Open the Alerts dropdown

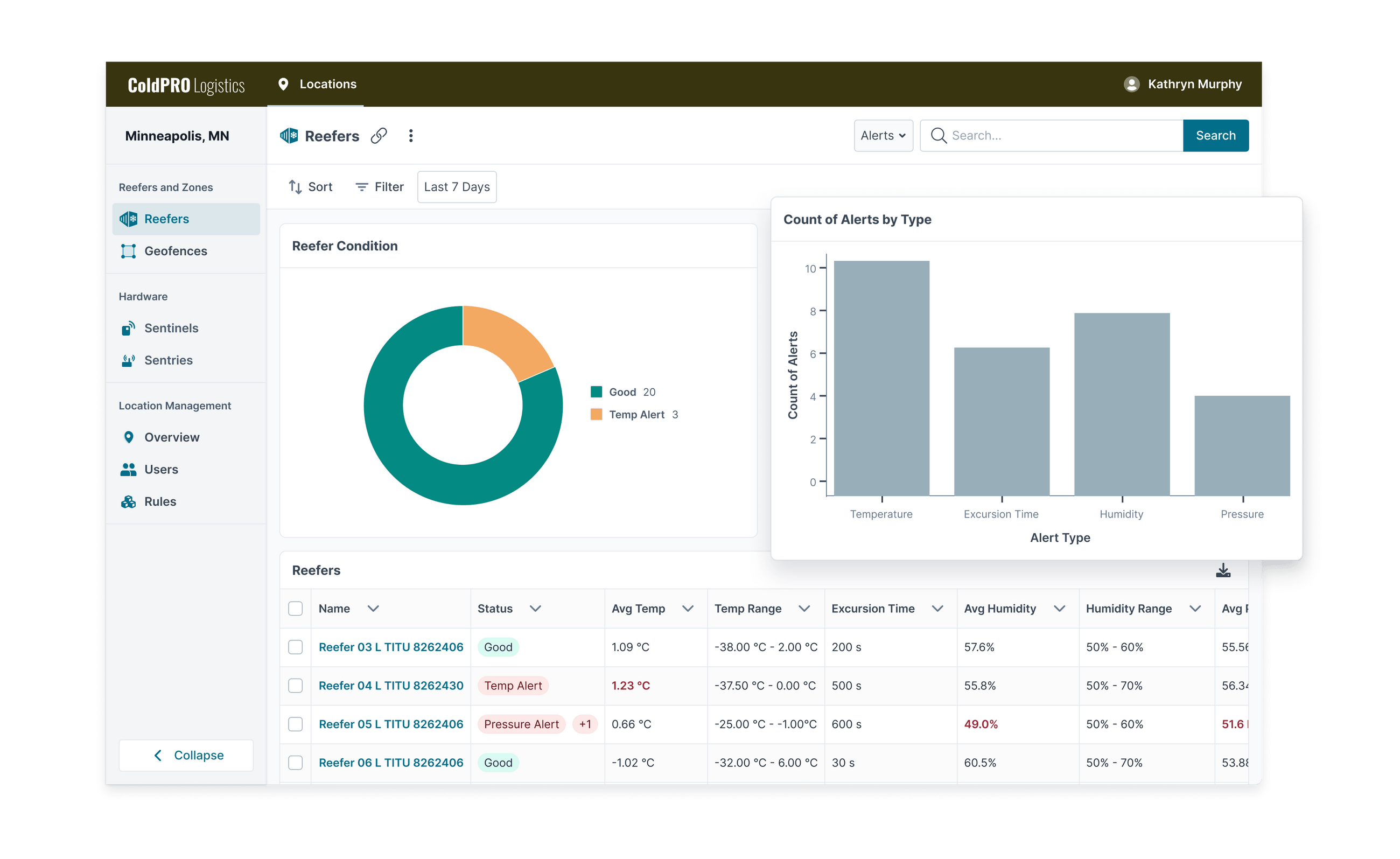pos(883,135)
